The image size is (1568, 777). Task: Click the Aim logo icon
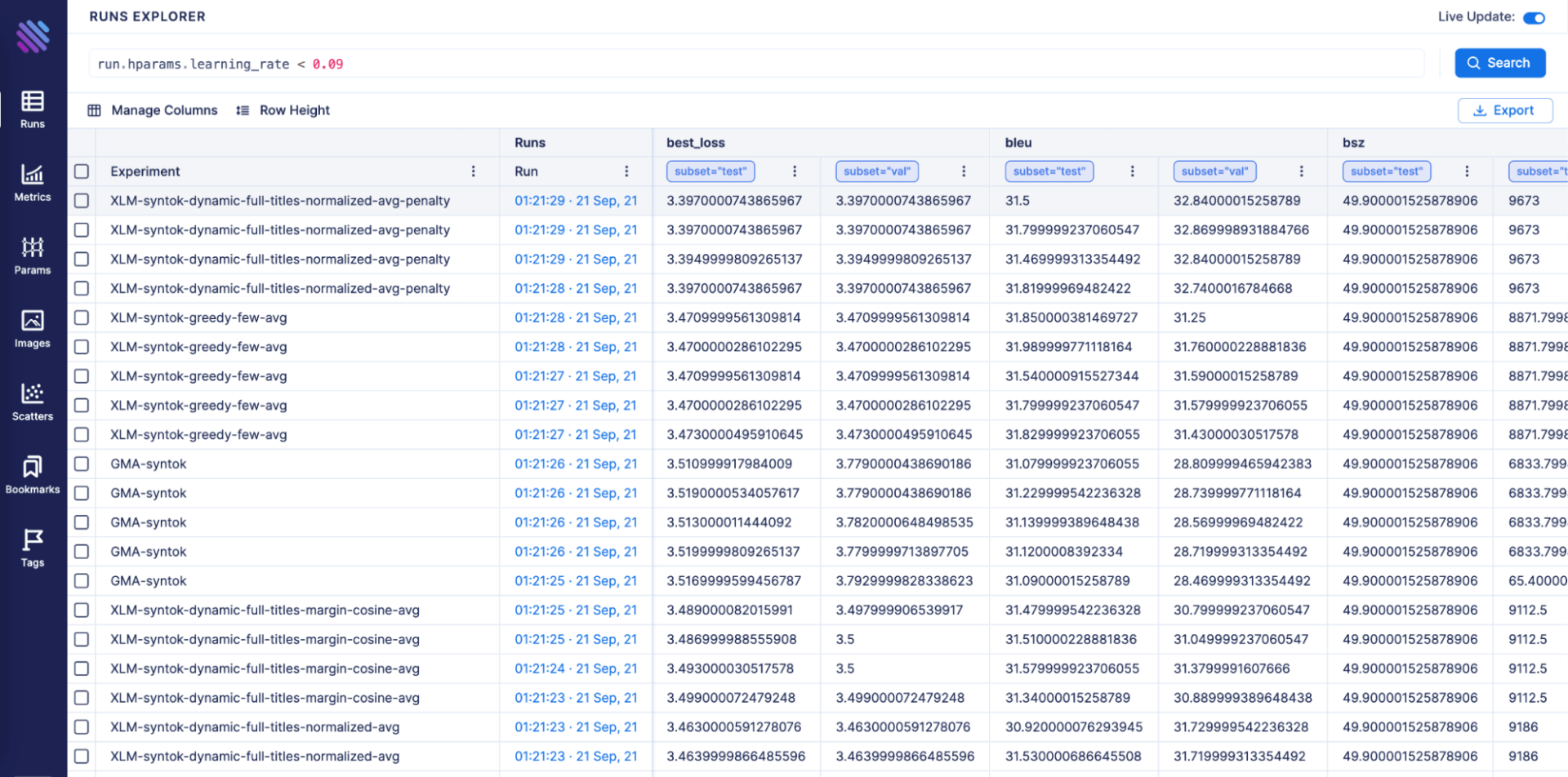coord(32,35)
